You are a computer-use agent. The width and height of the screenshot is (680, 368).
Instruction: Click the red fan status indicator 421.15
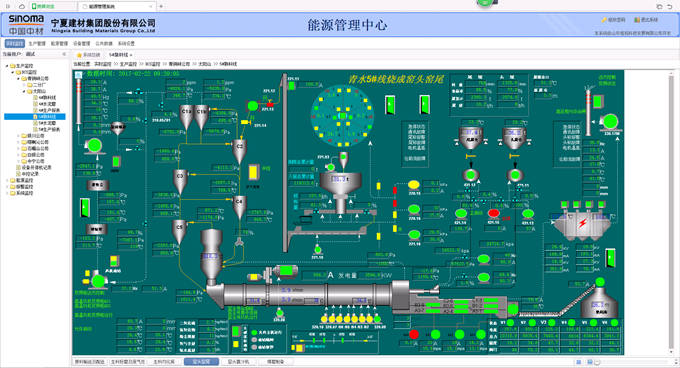click(x=494, y=213)
